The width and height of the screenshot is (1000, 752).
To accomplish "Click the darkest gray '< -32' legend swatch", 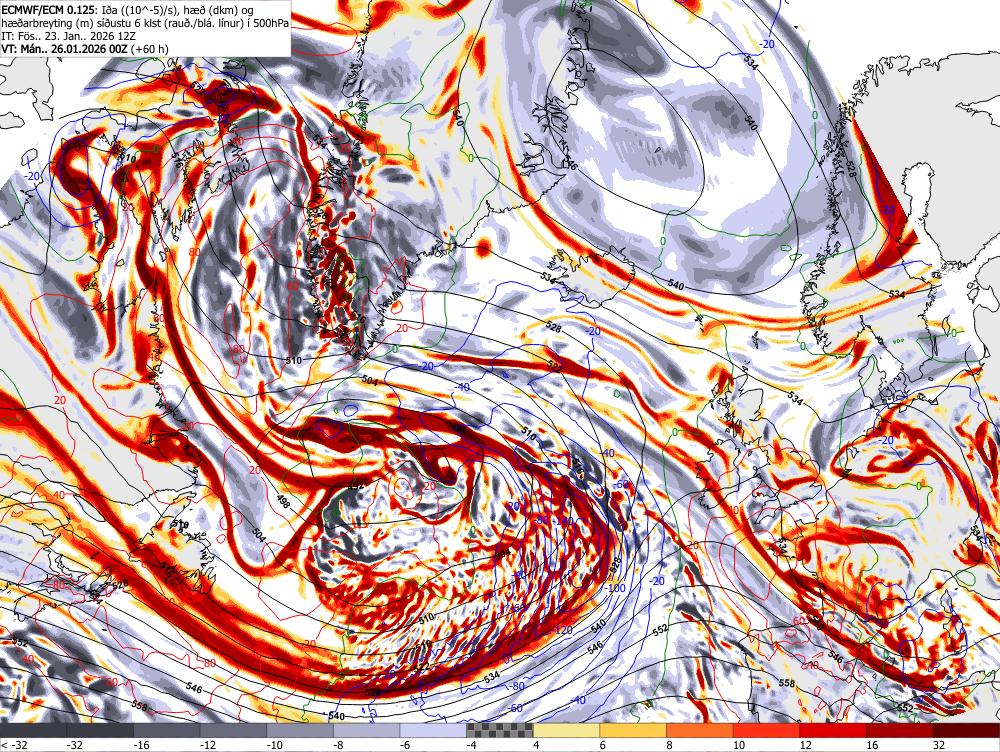I will pos(33,730).
